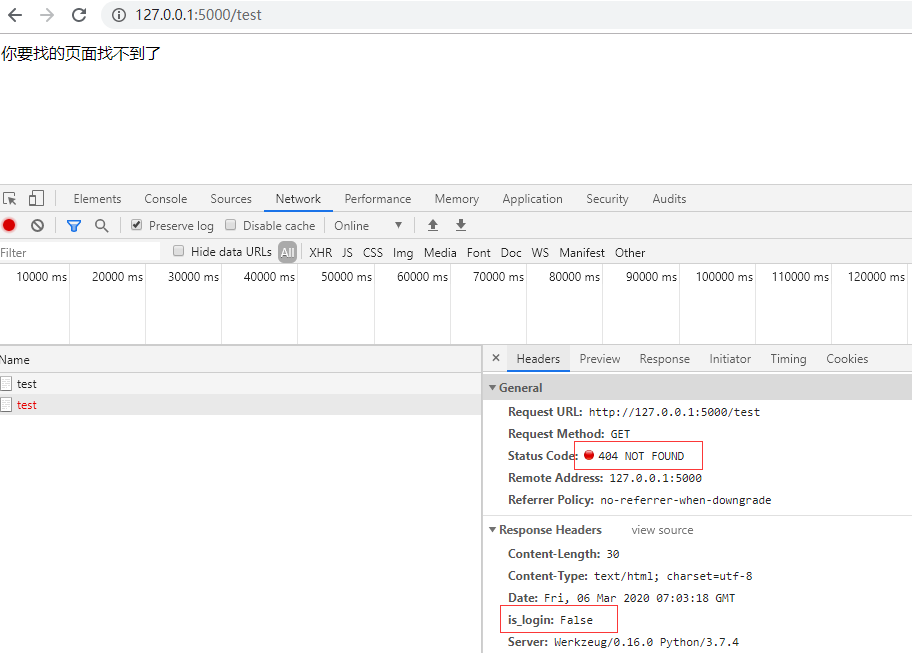Click the browser forward arrow
This screenshot has height=653, width=912.
click(47, 15)
